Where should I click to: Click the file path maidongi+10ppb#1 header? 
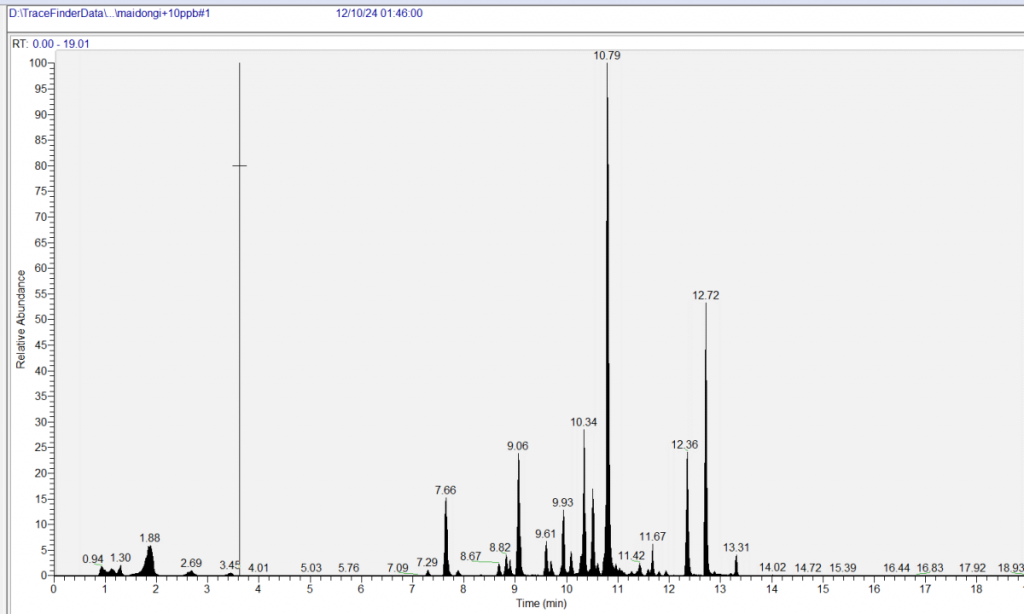pos(109,14)
